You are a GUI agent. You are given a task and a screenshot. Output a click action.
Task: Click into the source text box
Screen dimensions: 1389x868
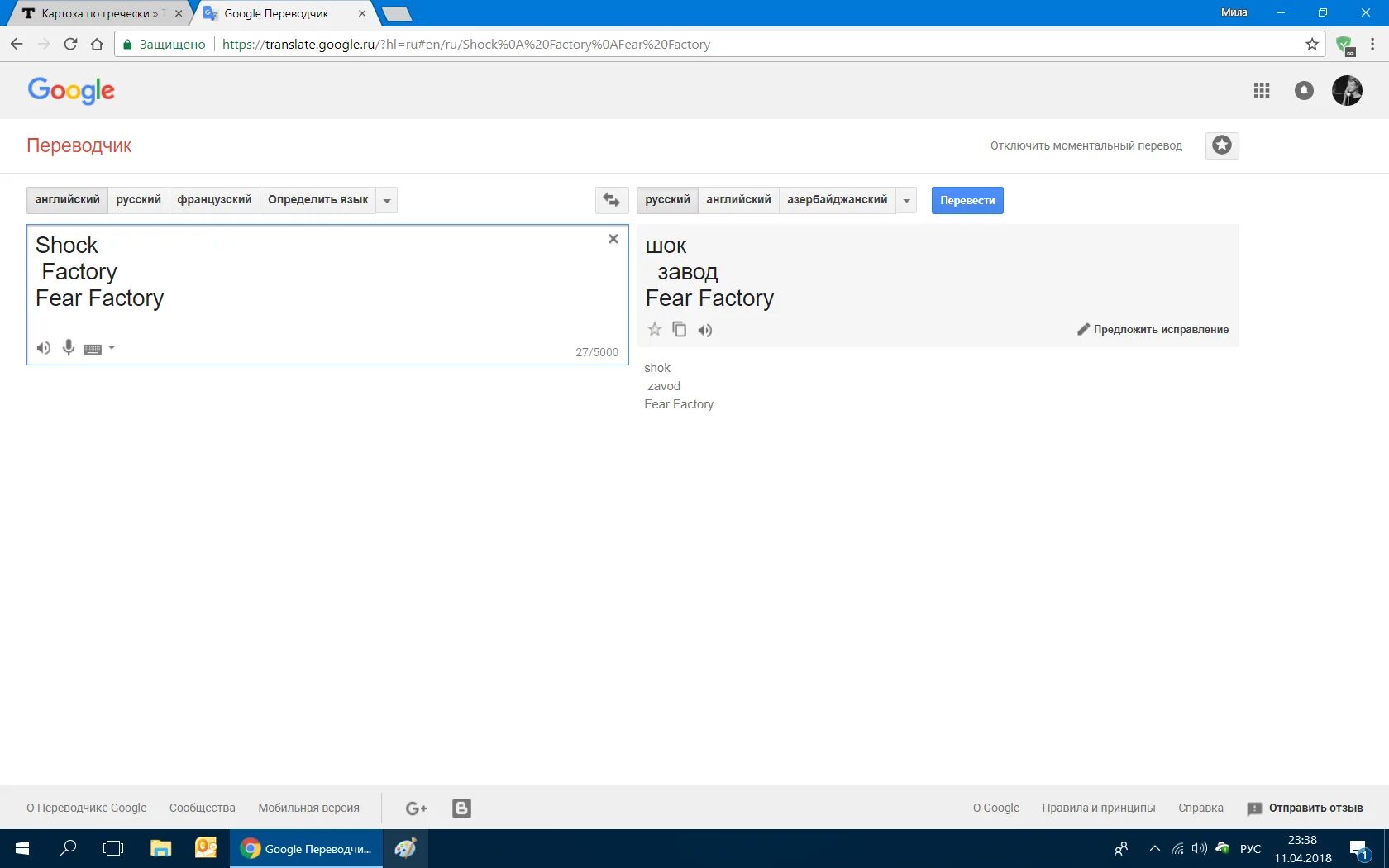327,294
